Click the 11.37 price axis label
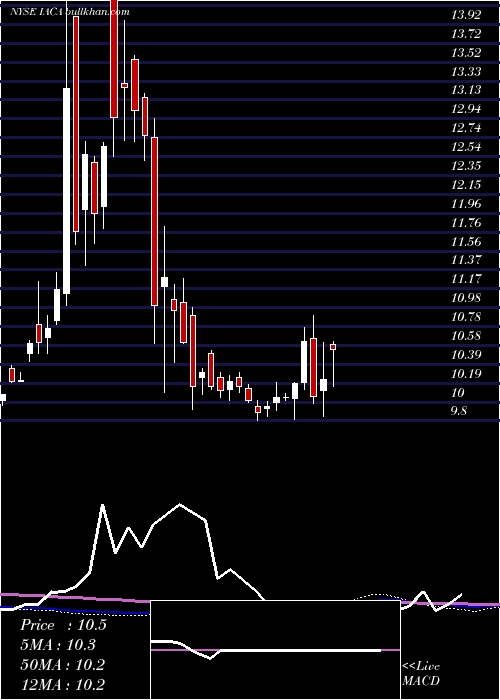The width and height of the screenshot is (500, 700). click(466, 260)
